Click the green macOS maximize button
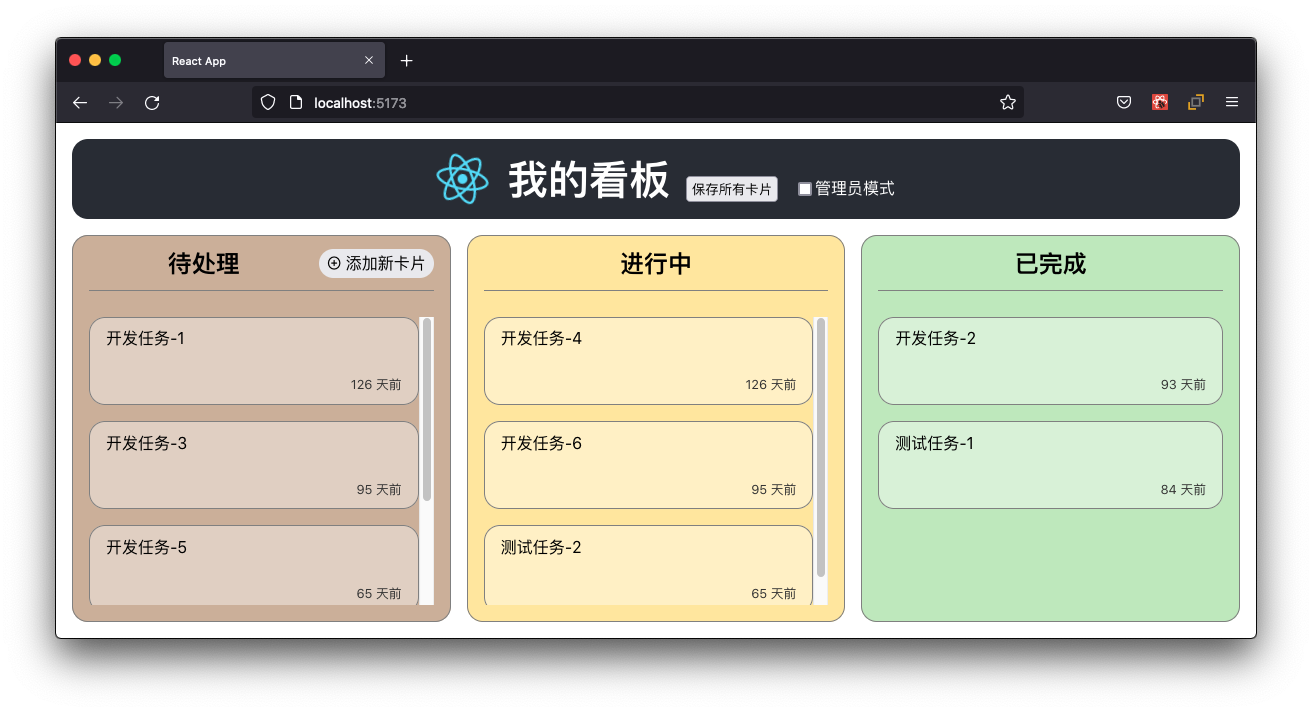The height and width of the screenshot is (712, 1312). click(115, 60)
